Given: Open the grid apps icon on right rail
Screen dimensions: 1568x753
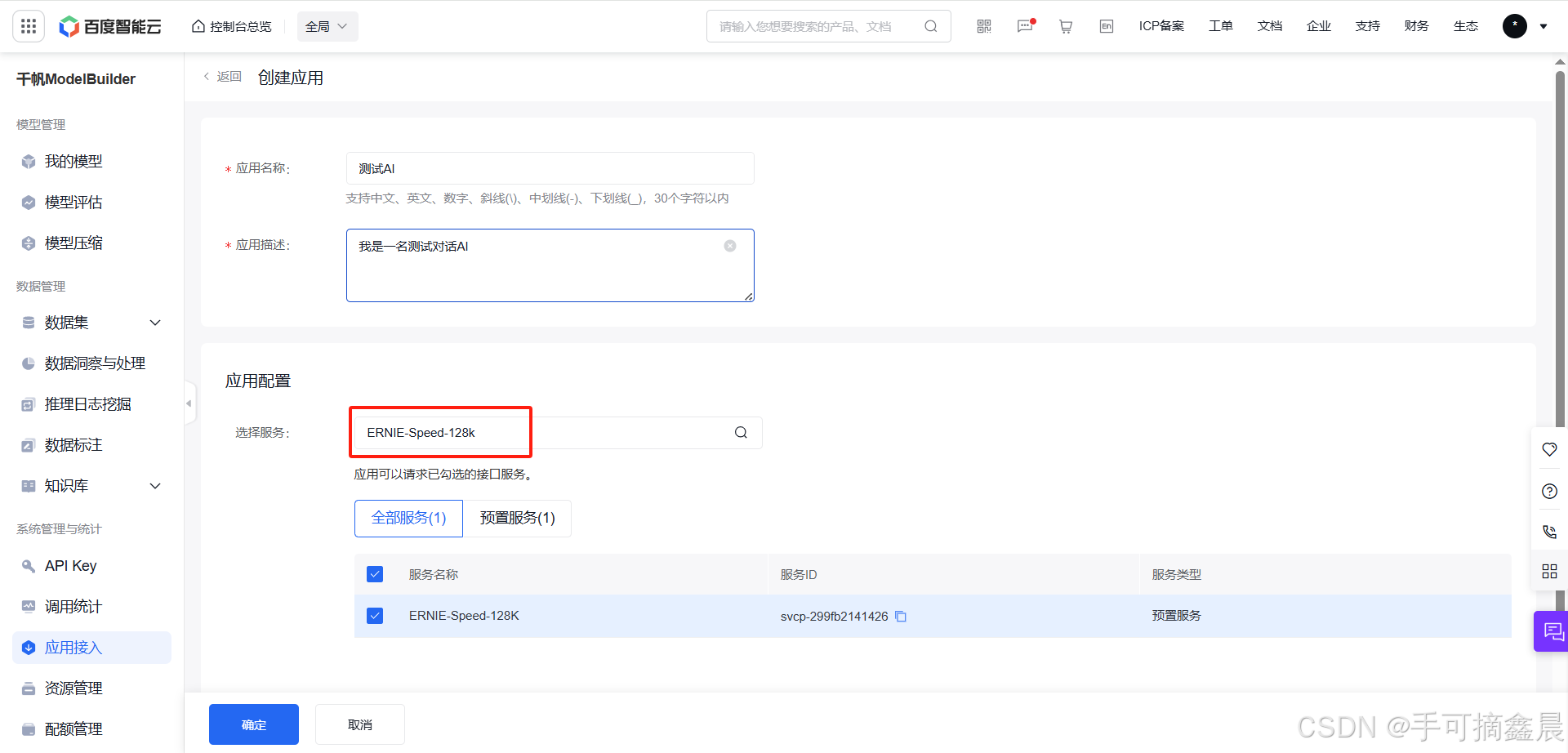Looking at the screenshot, I should pos(1549,572).
